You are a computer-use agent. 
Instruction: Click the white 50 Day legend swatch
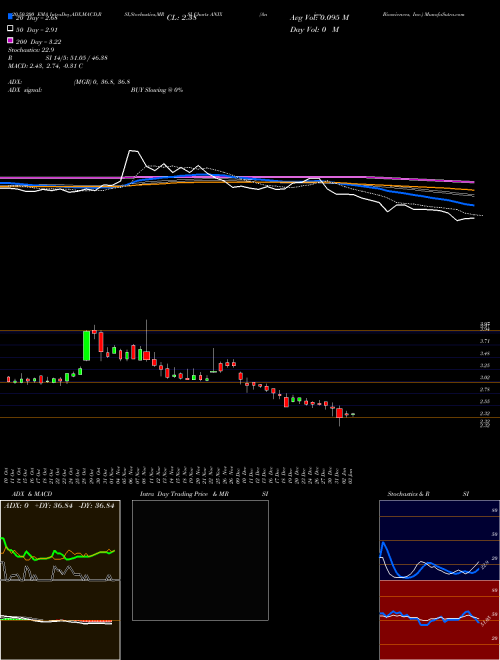click(10, 29)
